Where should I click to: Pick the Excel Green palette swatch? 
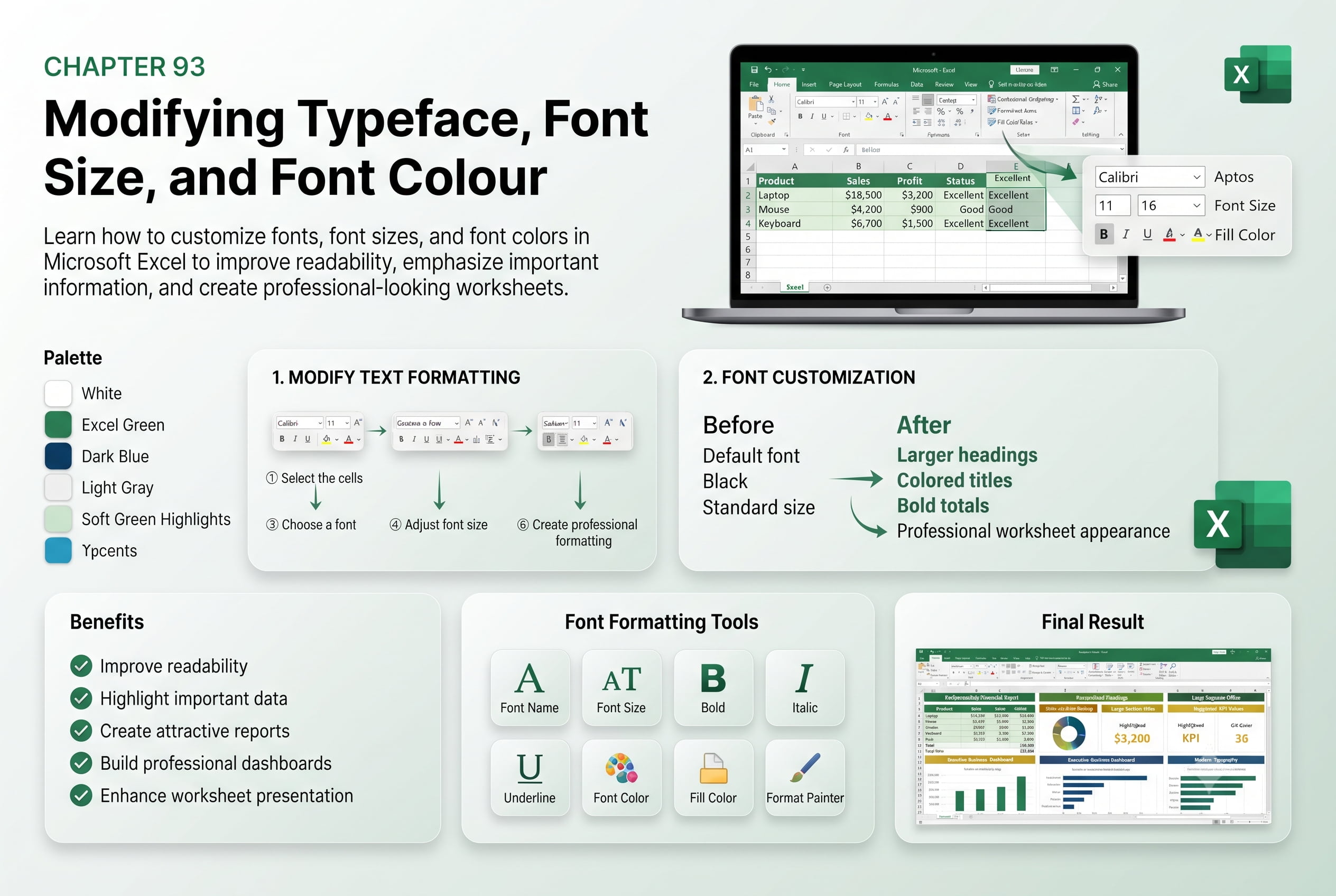pyautogui.click(x=58, y=425)
